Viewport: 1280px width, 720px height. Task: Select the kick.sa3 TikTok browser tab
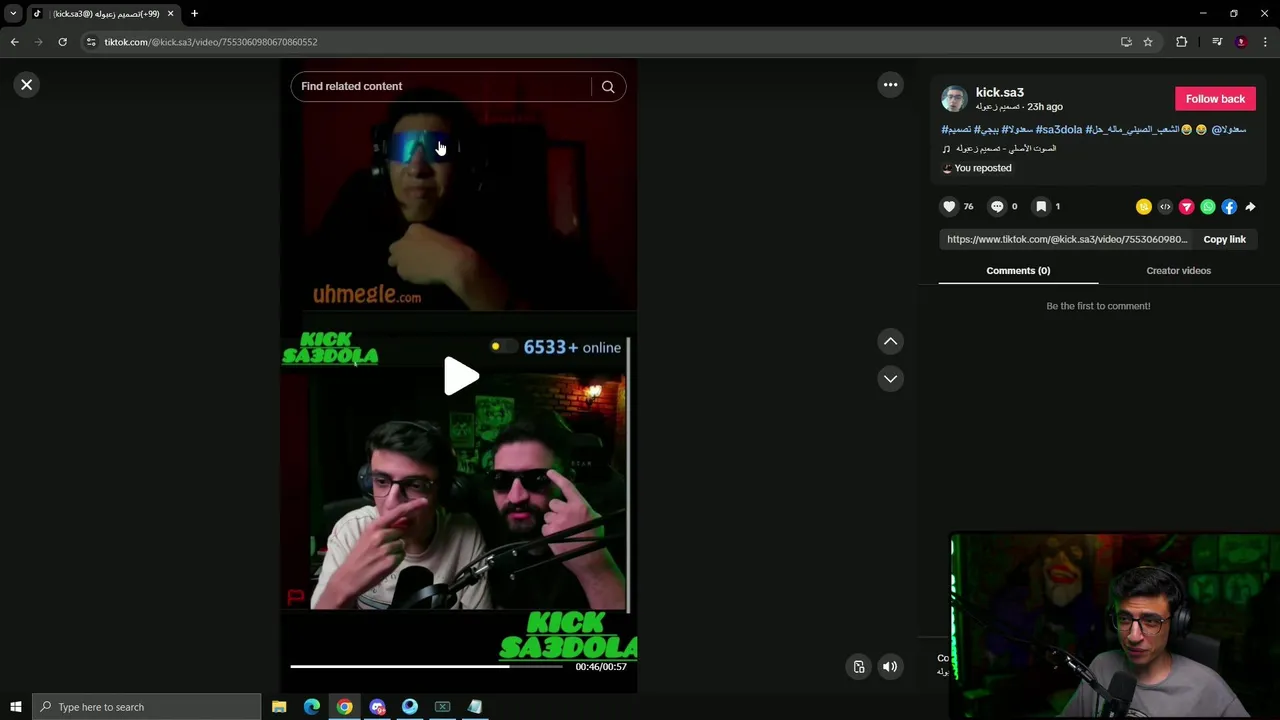104,14
